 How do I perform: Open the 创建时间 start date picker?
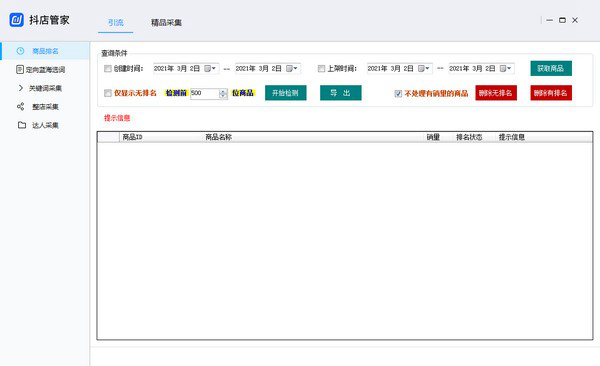coord(210,69)
